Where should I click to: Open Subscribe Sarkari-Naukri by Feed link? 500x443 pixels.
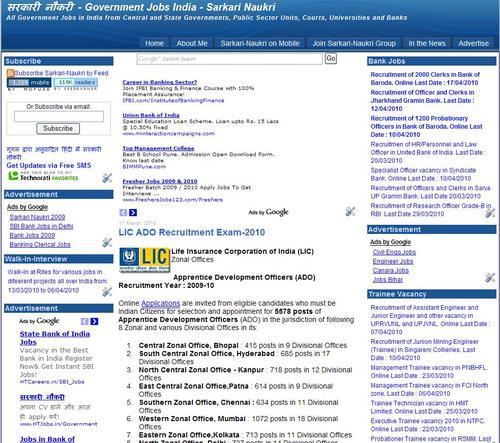(x=62, y=73)
